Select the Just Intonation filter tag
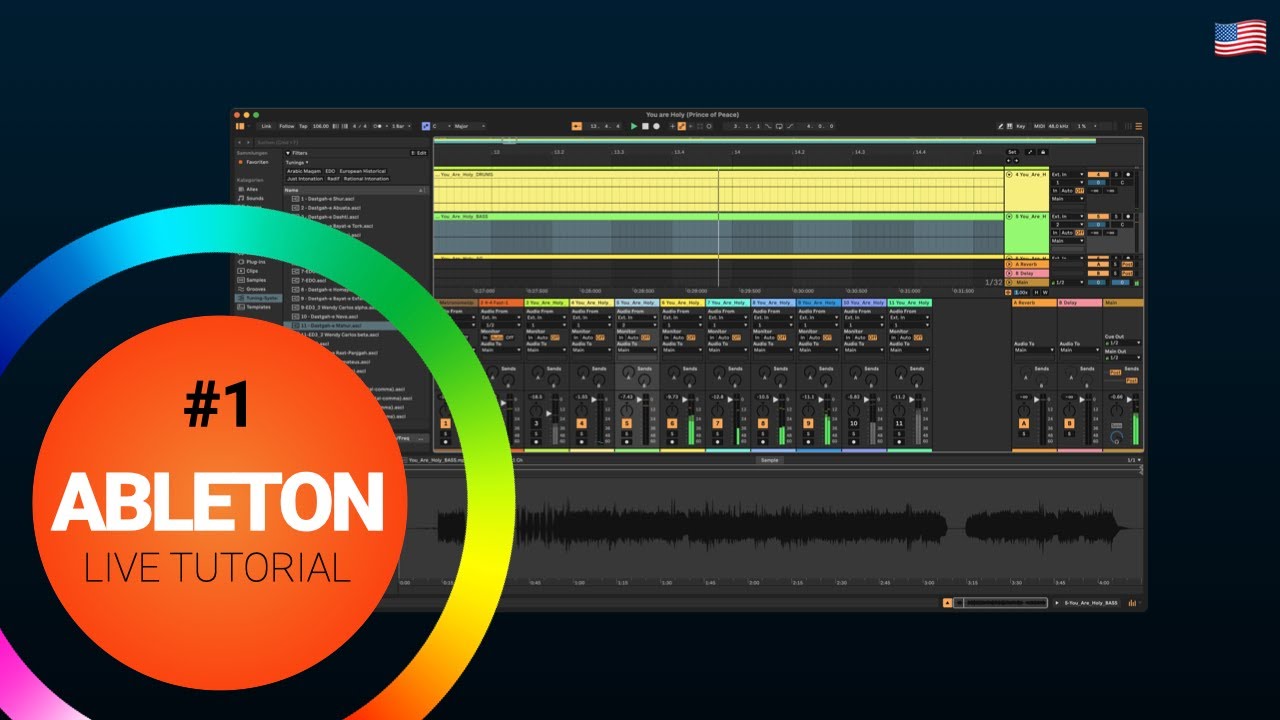 (x=305, y=179)
